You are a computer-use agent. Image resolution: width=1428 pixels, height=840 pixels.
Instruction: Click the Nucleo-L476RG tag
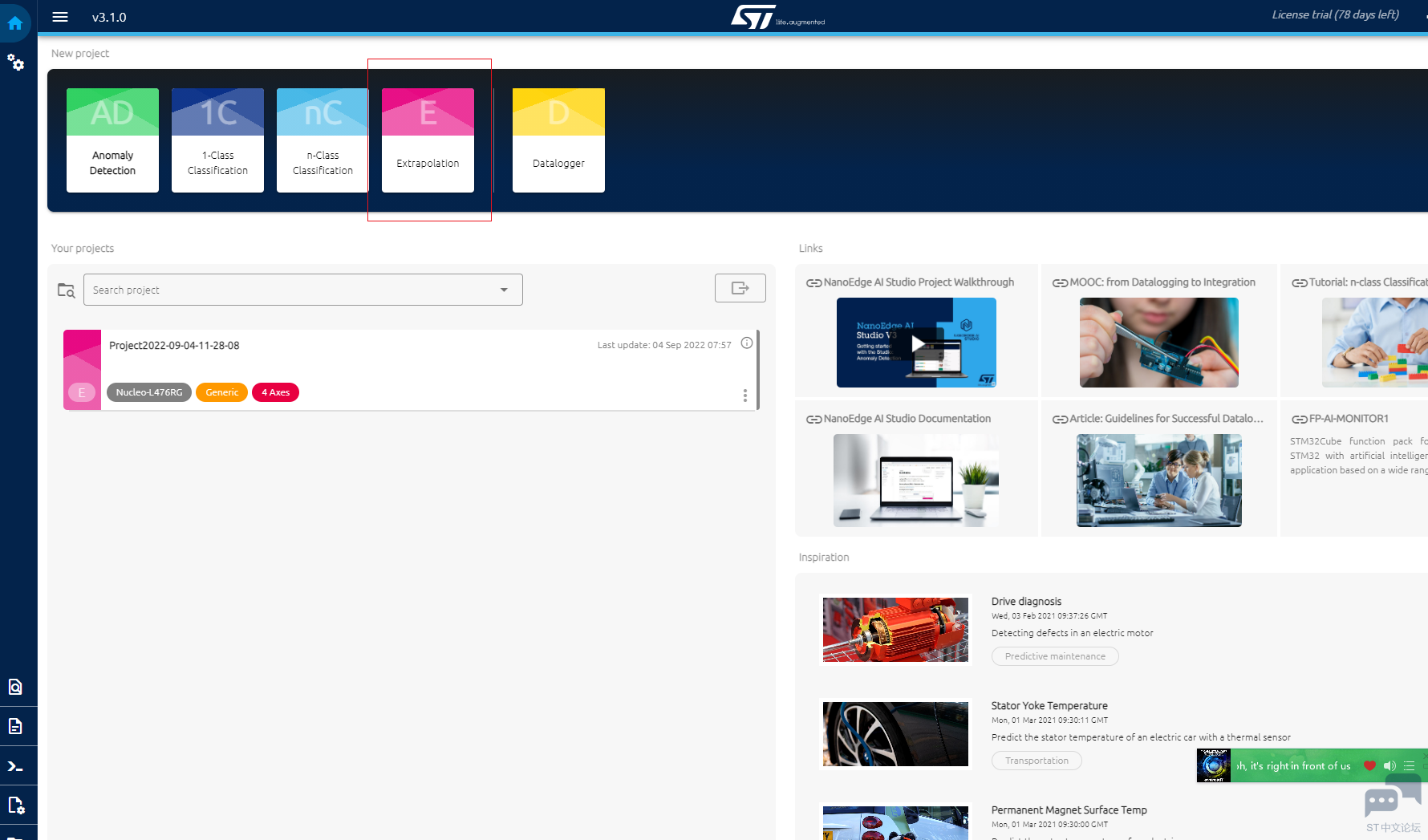click(x=149, y=392)
